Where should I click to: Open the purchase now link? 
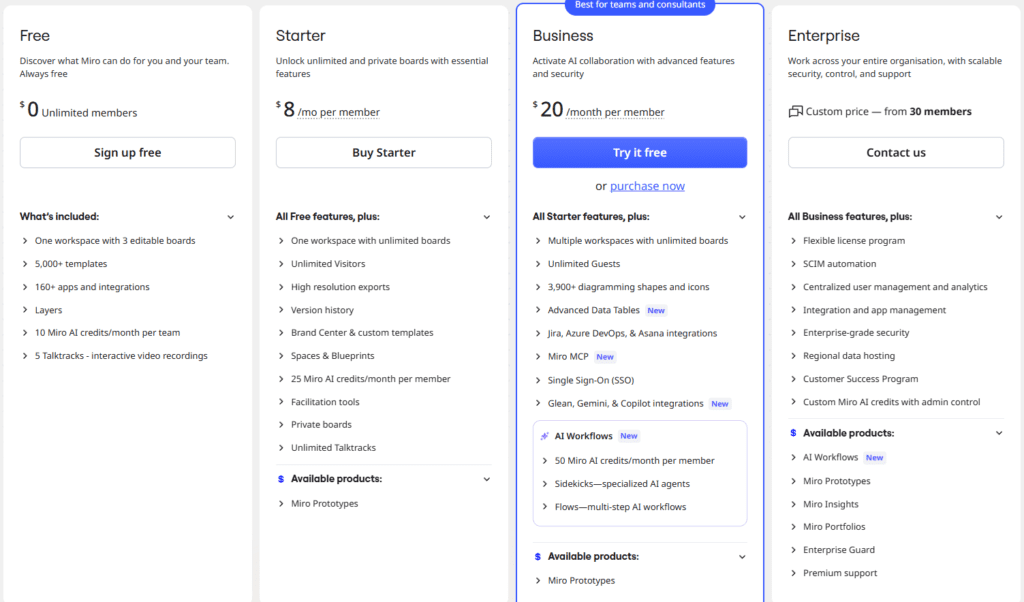coord(647,186)
